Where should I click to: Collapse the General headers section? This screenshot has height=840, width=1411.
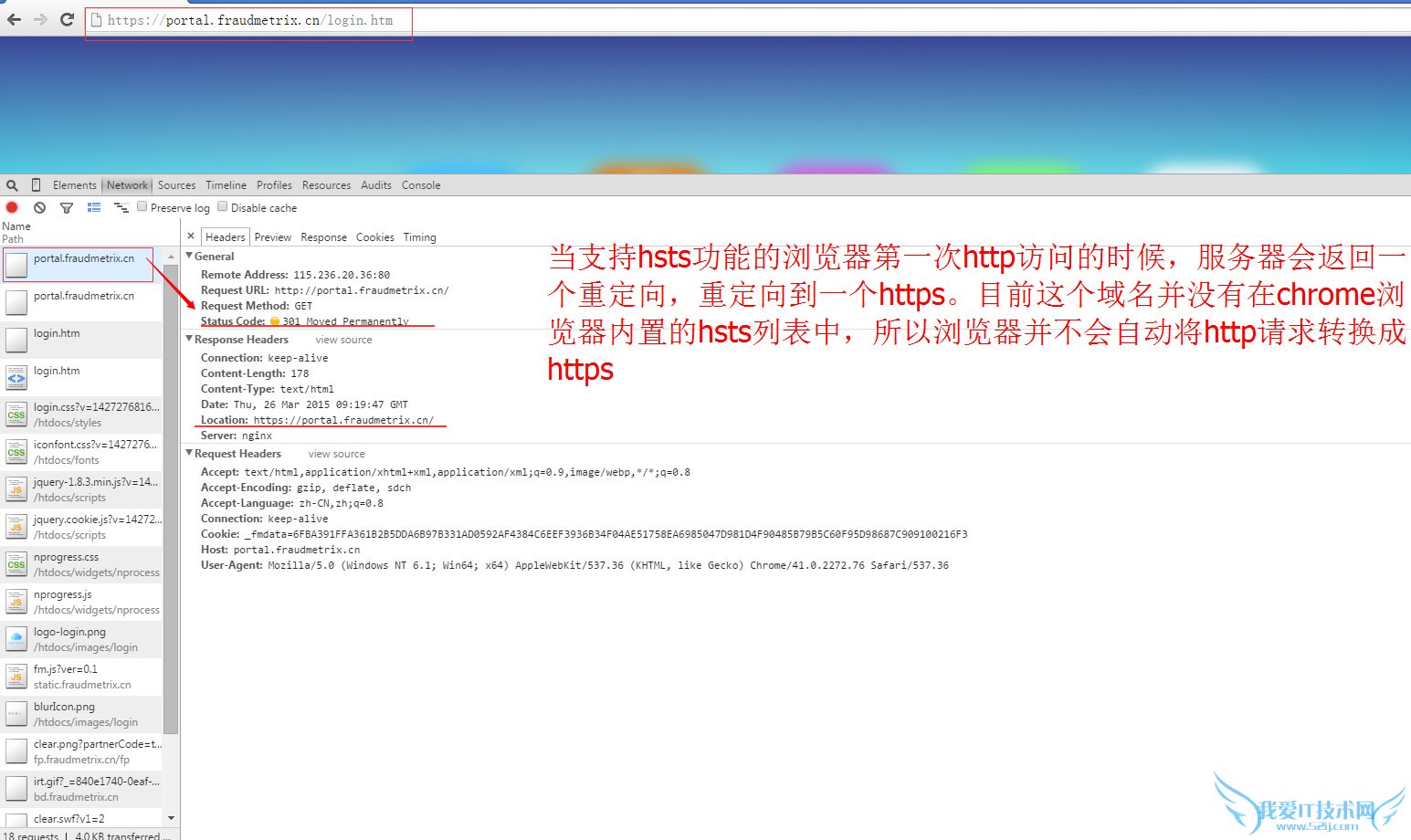(190, 256)
